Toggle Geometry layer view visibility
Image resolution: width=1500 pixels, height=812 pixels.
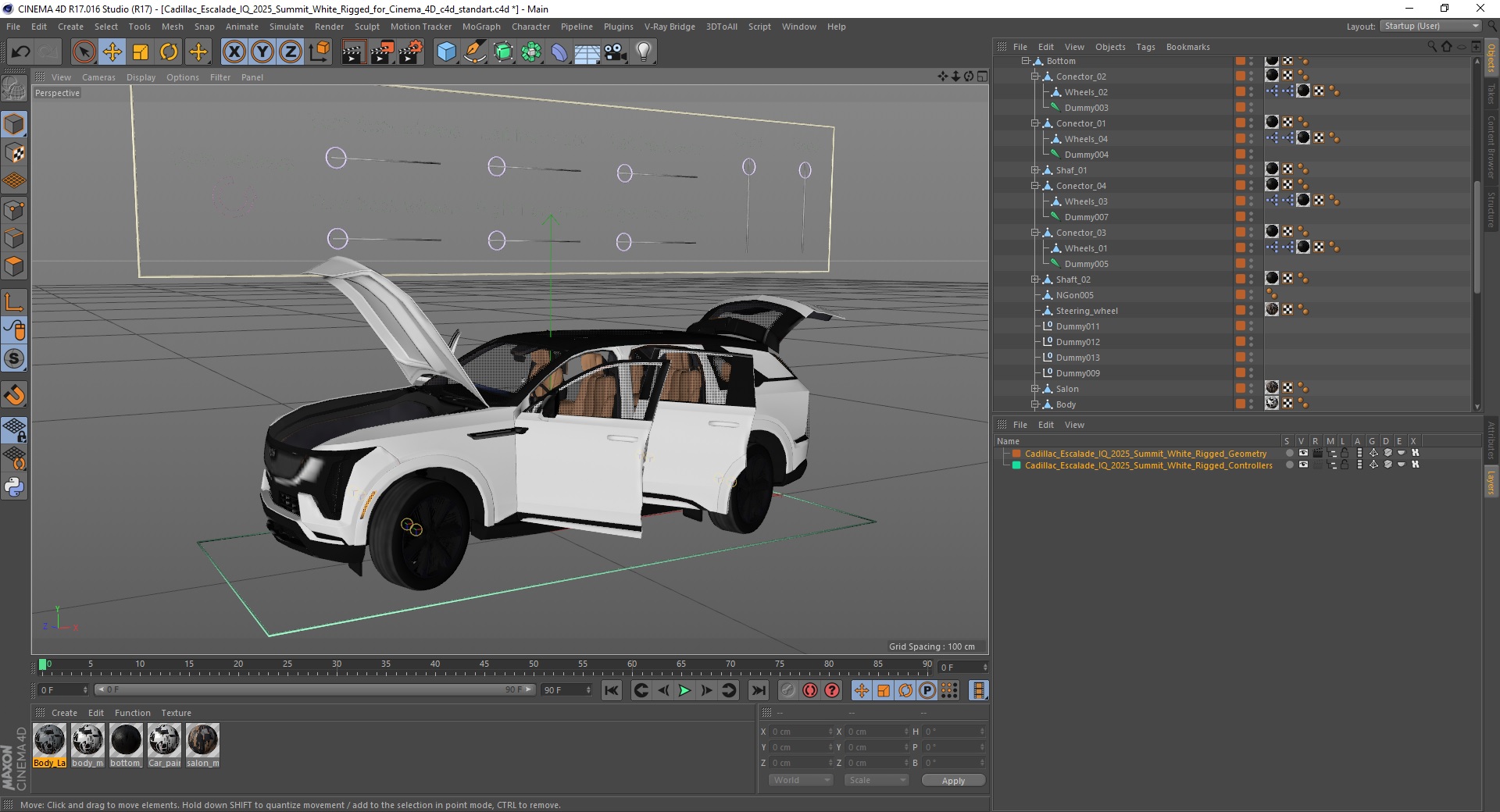point(1303,453)
